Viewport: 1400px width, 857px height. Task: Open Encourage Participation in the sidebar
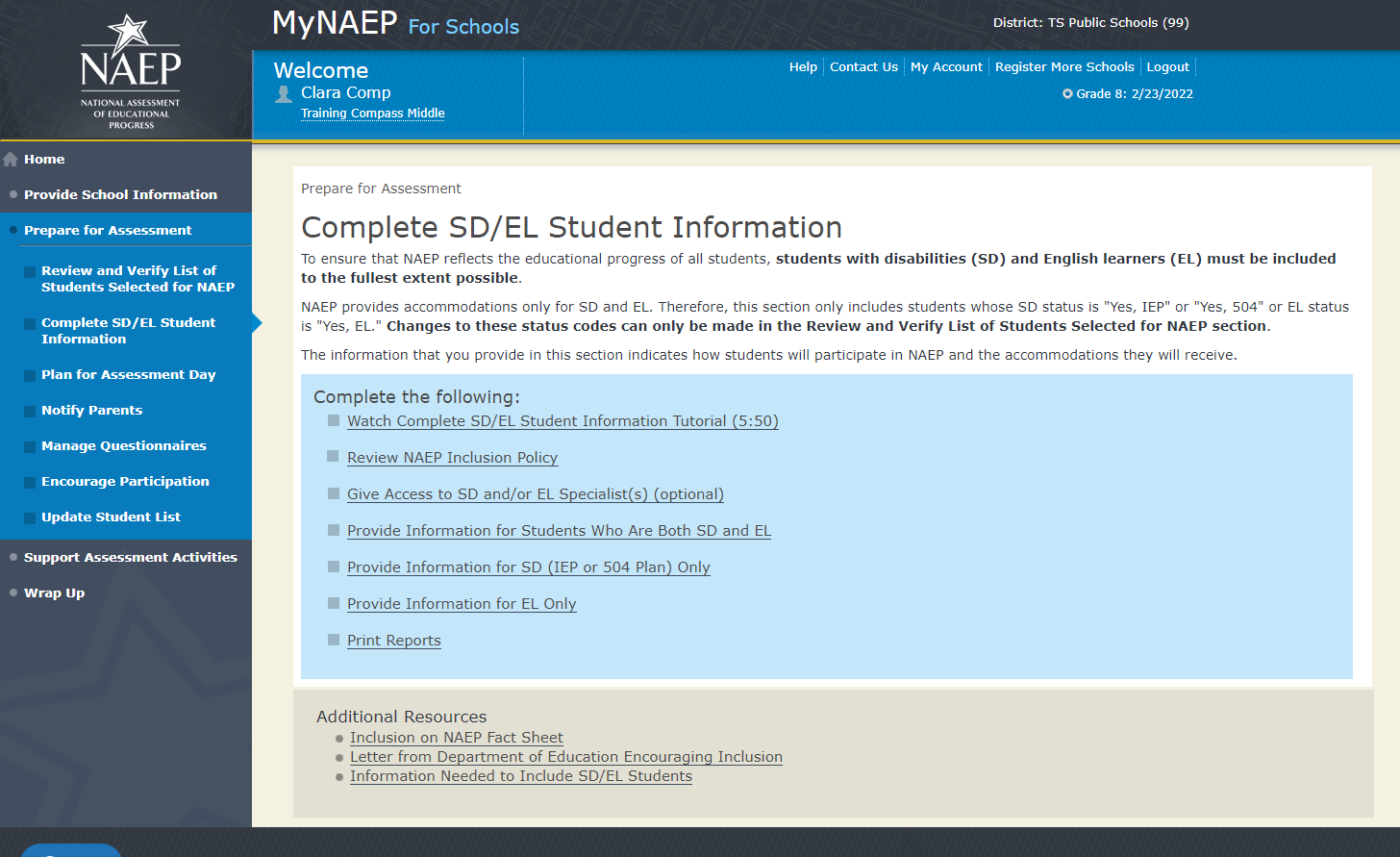tap(125, 482)
